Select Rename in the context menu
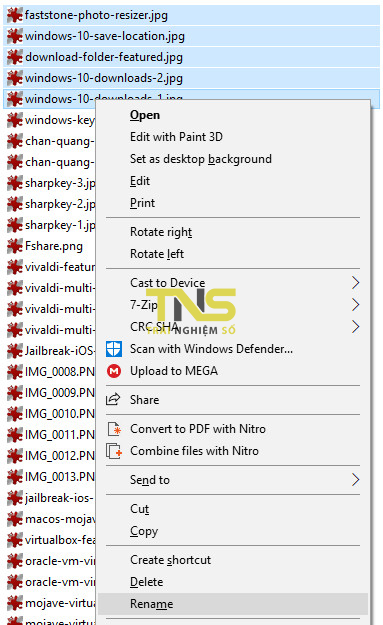This screenshot has height=625, width=383. (151, 604)
